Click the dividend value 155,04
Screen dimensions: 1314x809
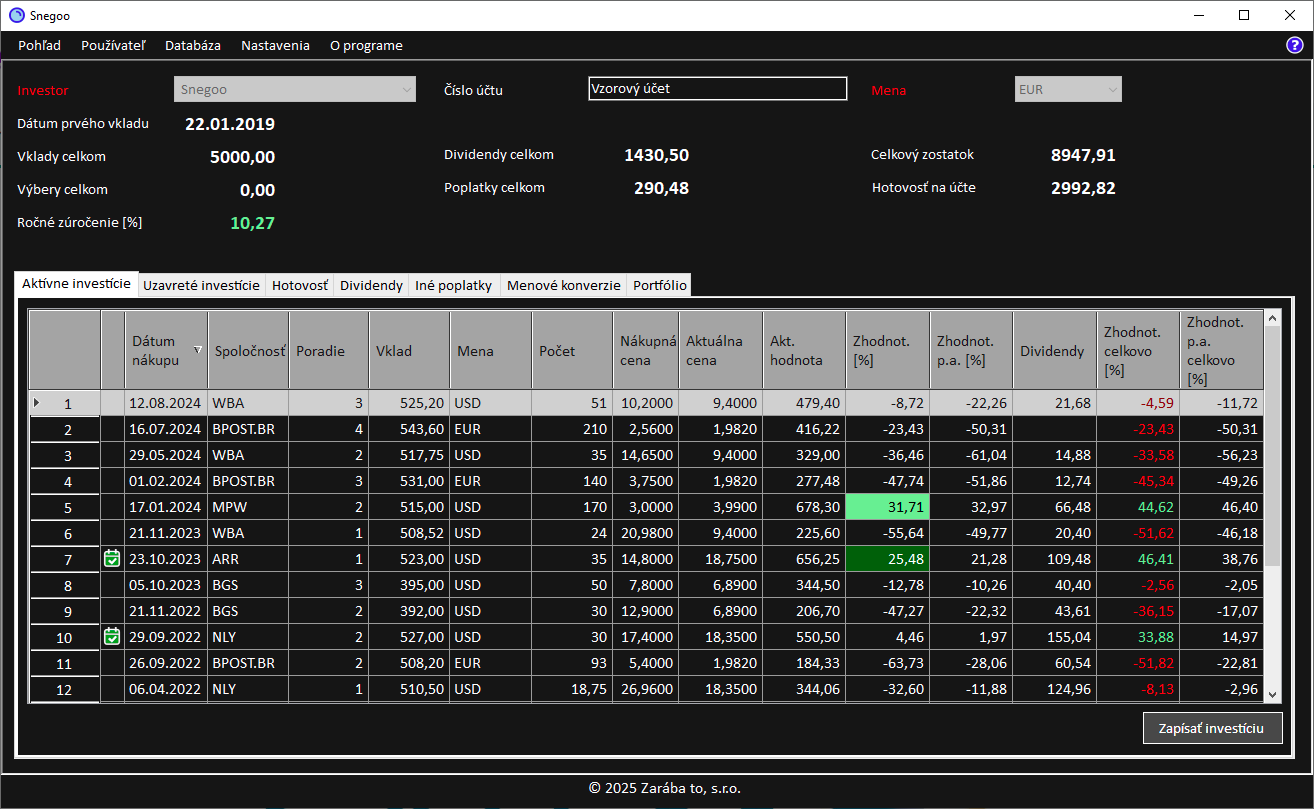[1055, 637]
